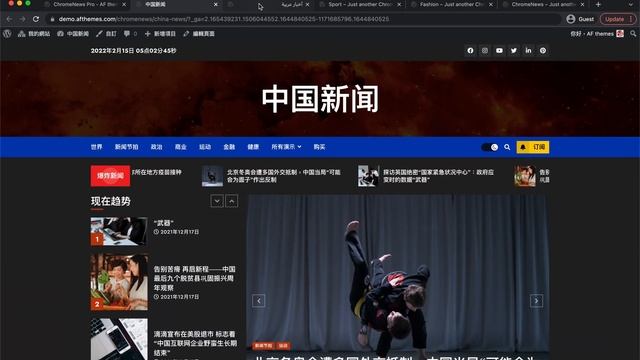Click ticker thumbnail beside 北京冬奥会 headline
640x360 pixels.
(x=213, y=176)
